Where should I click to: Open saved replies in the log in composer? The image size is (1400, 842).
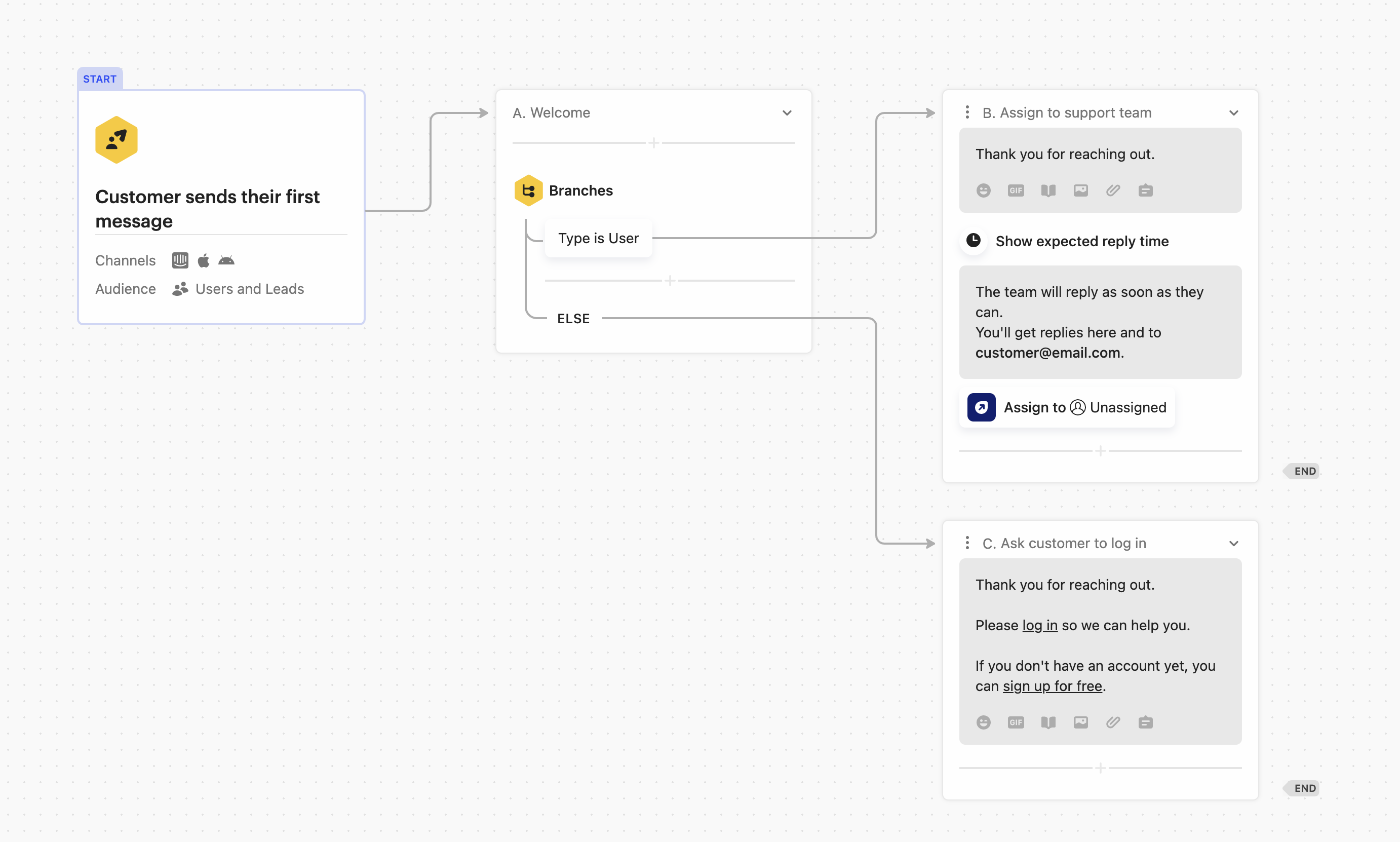pos(1145,722)
